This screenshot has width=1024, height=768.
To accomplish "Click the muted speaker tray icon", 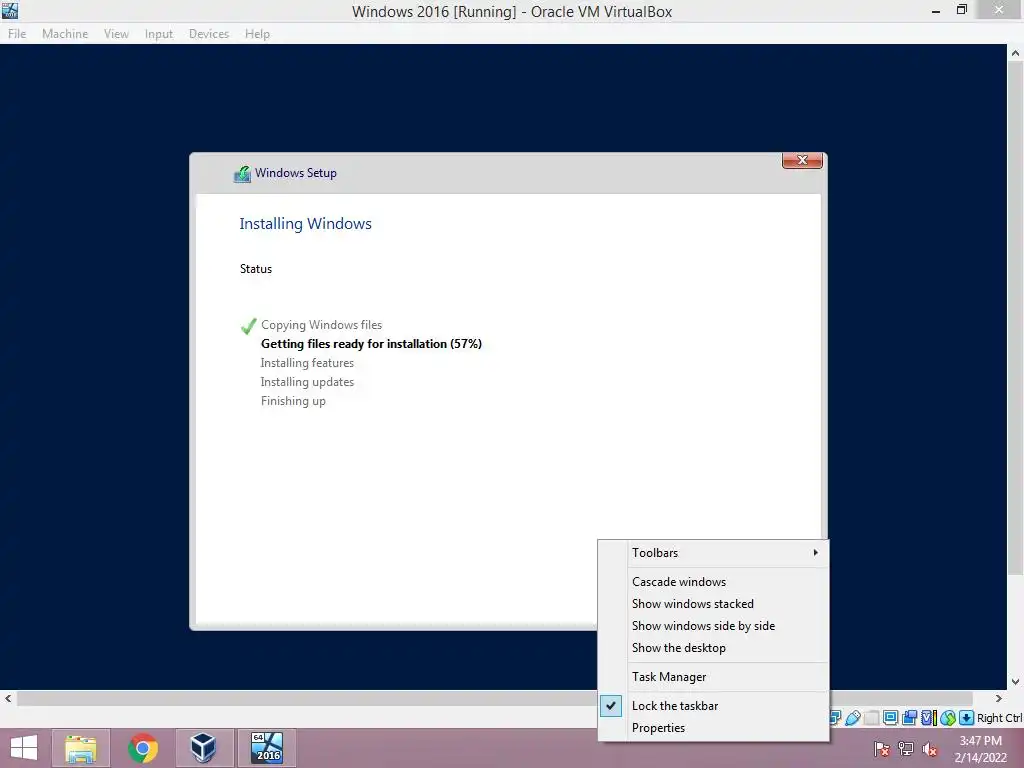I will point(930,749).
